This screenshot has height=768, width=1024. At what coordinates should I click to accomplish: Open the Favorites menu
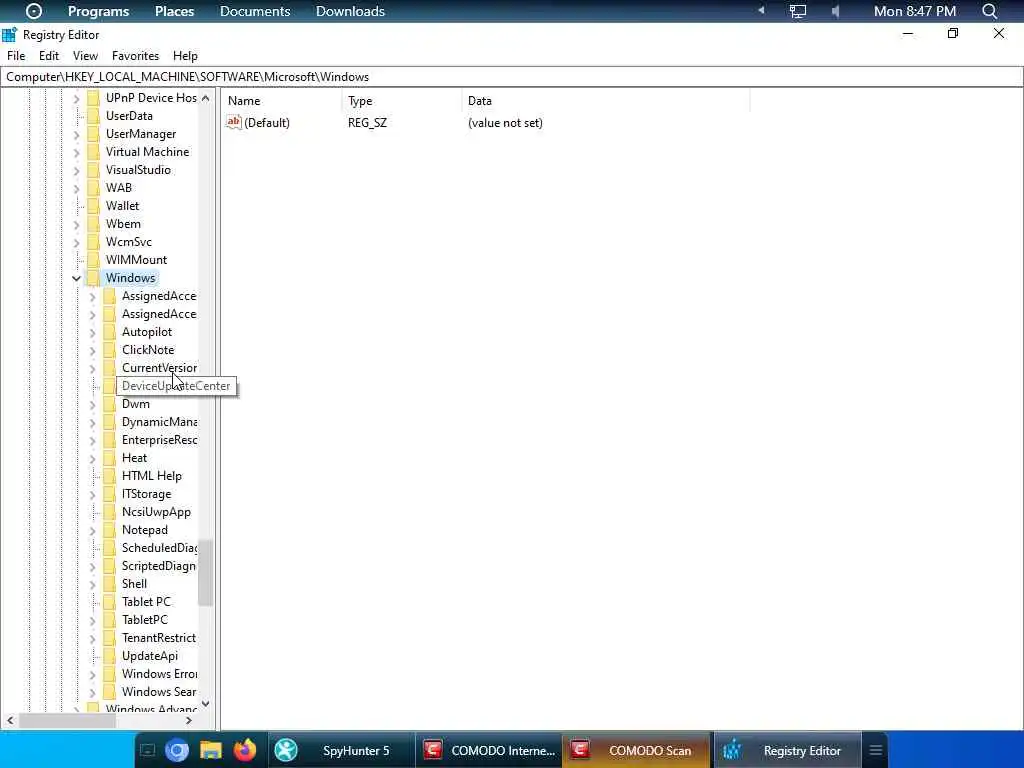(x=135, y=56)
